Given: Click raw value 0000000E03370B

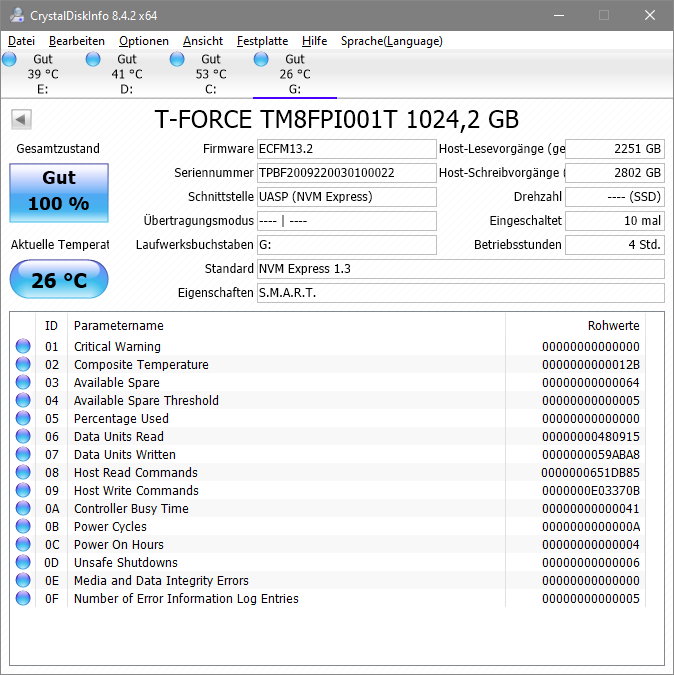Looking at the screenshot, I should pos(591,491).
